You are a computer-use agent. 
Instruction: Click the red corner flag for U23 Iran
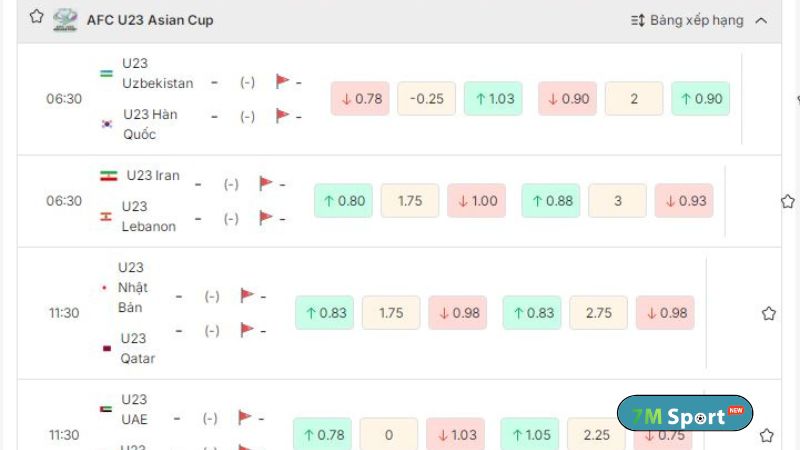(265, 184)
